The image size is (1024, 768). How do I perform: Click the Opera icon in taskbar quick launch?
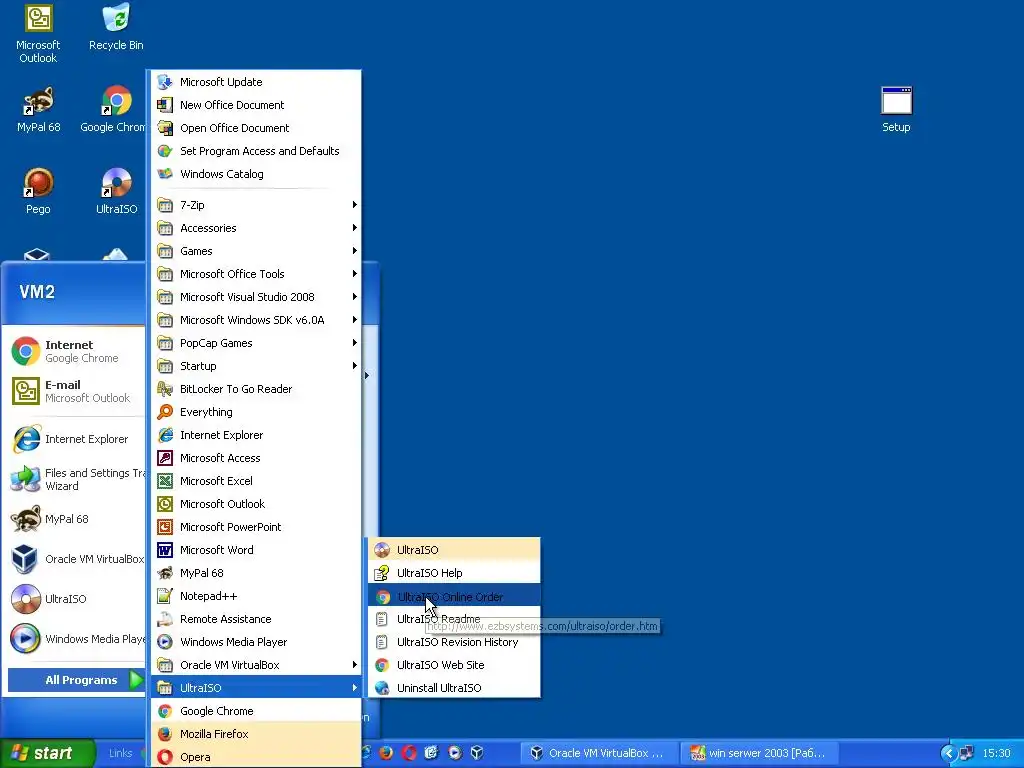tap(409, 753)
